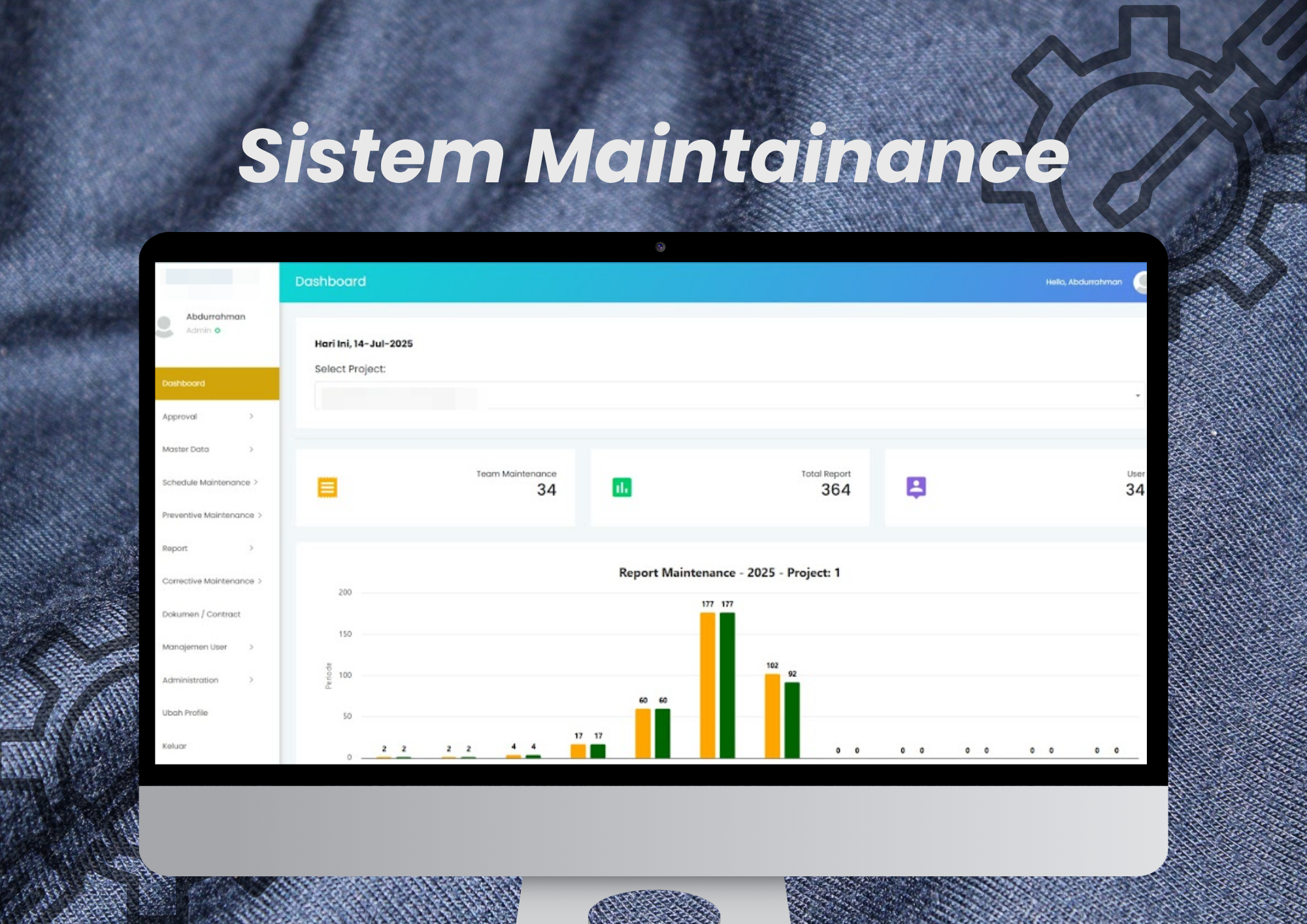
Task: Open the Corrective Maintenance section
Action: (x=209, y=581)
